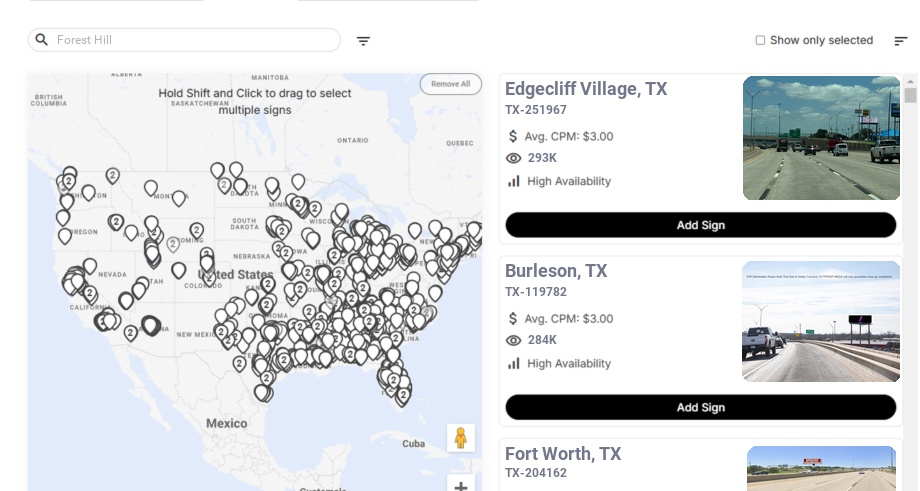Grab the Street View pegman icon
The image size is (920, 491).
pos(460,438)
